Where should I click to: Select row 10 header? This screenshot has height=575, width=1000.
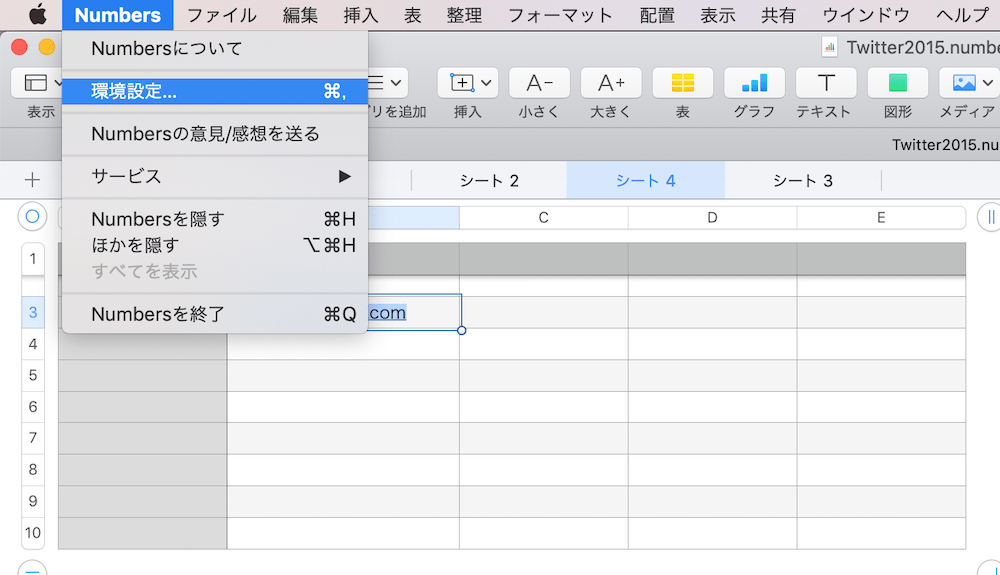(x=33, y=533)
